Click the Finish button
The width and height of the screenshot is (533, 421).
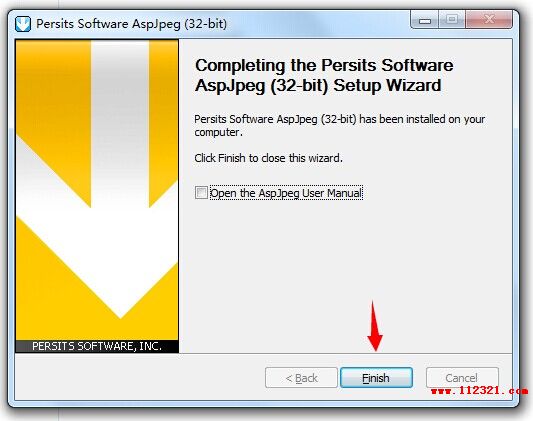(376, 378)
